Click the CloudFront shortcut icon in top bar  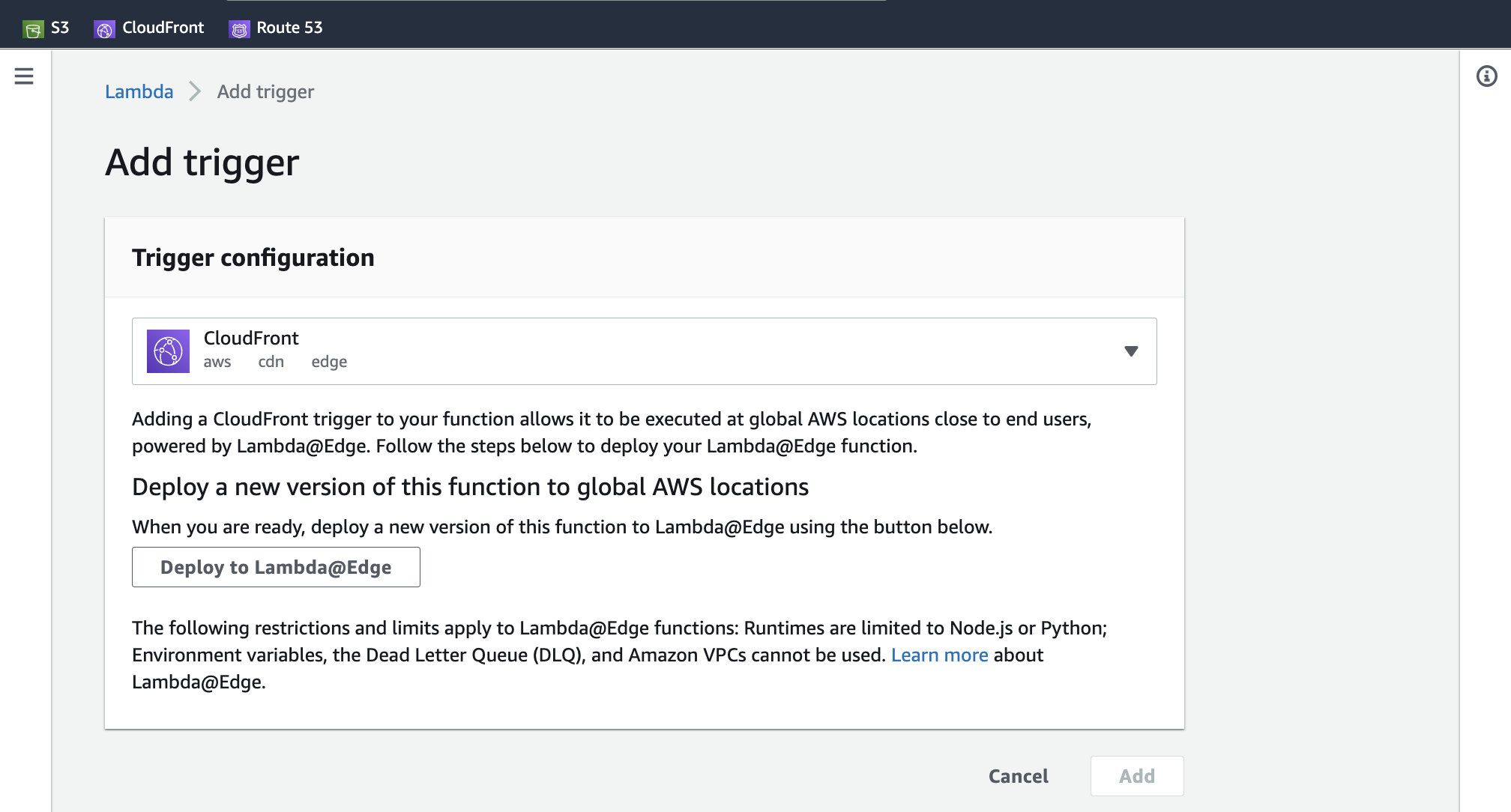tap(104, 29)
